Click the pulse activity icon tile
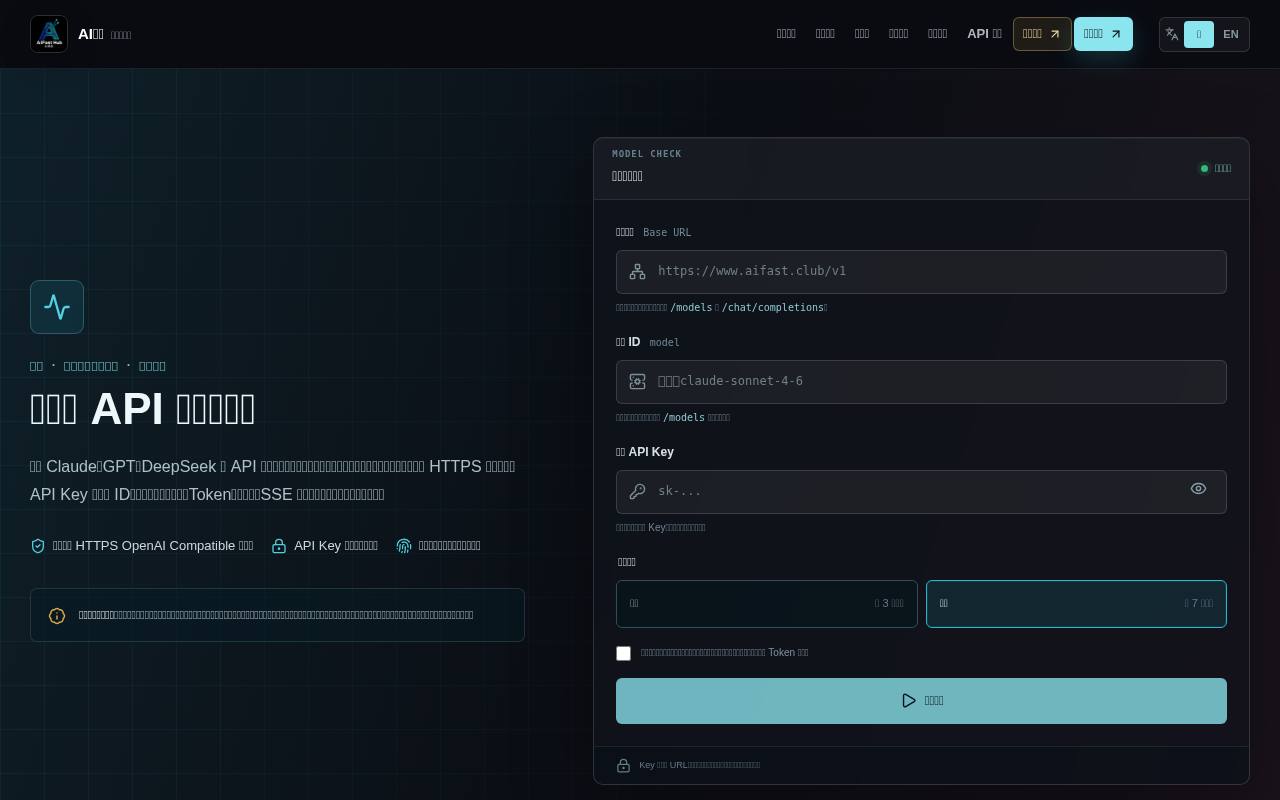1280x800 pixels. point(57,307)
